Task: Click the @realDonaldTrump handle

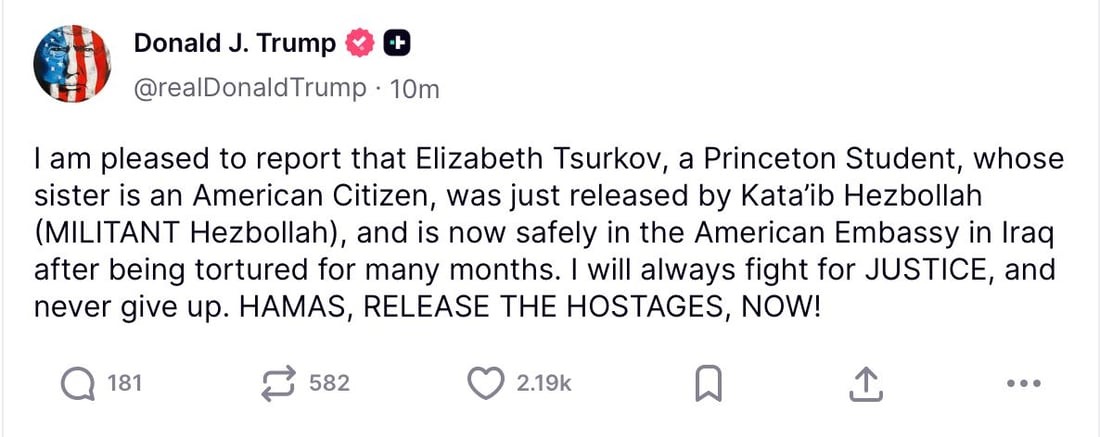Action: pos(250,88)
